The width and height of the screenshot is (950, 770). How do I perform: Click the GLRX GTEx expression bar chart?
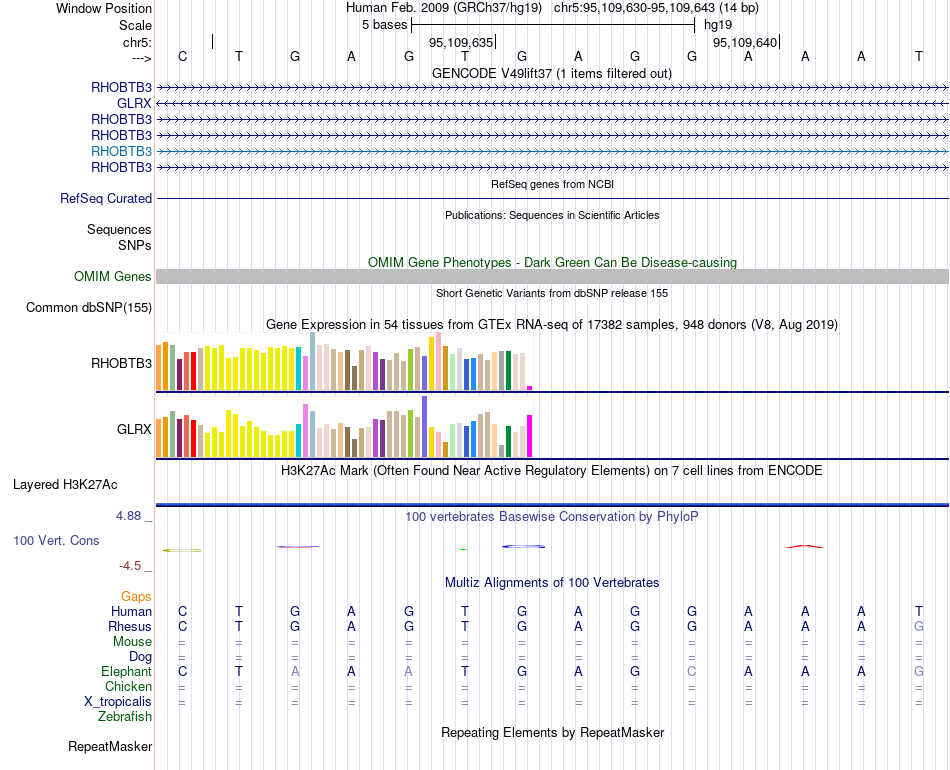coord(344,426)
